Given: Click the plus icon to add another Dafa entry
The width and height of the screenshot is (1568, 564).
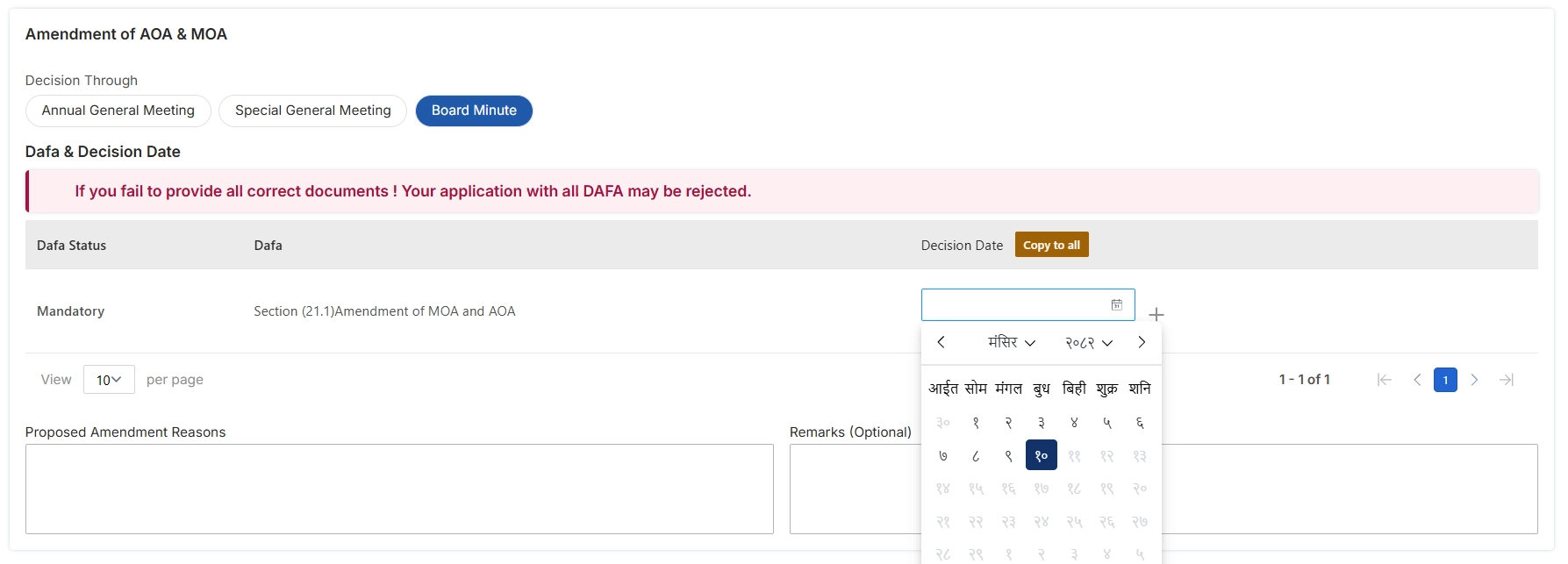Looking at the screenshot, I should click(1156, 313).
